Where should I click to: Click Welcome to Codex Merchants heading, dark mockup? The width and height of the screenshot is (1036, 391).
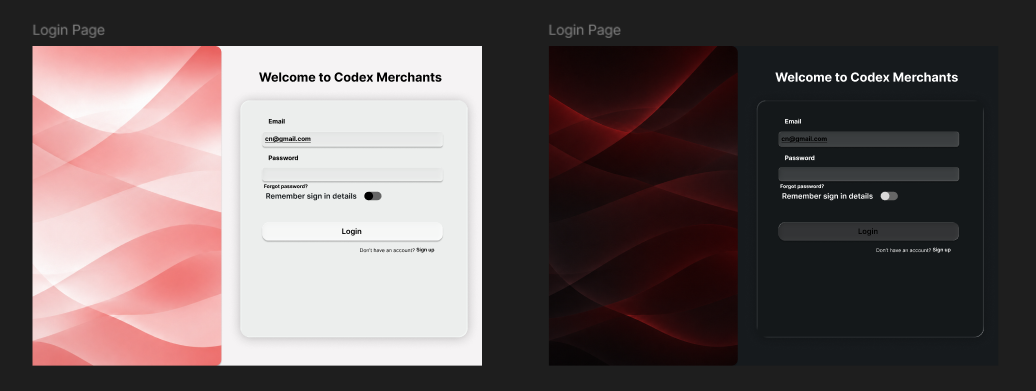pyautogui.click(x=866, y=77)
